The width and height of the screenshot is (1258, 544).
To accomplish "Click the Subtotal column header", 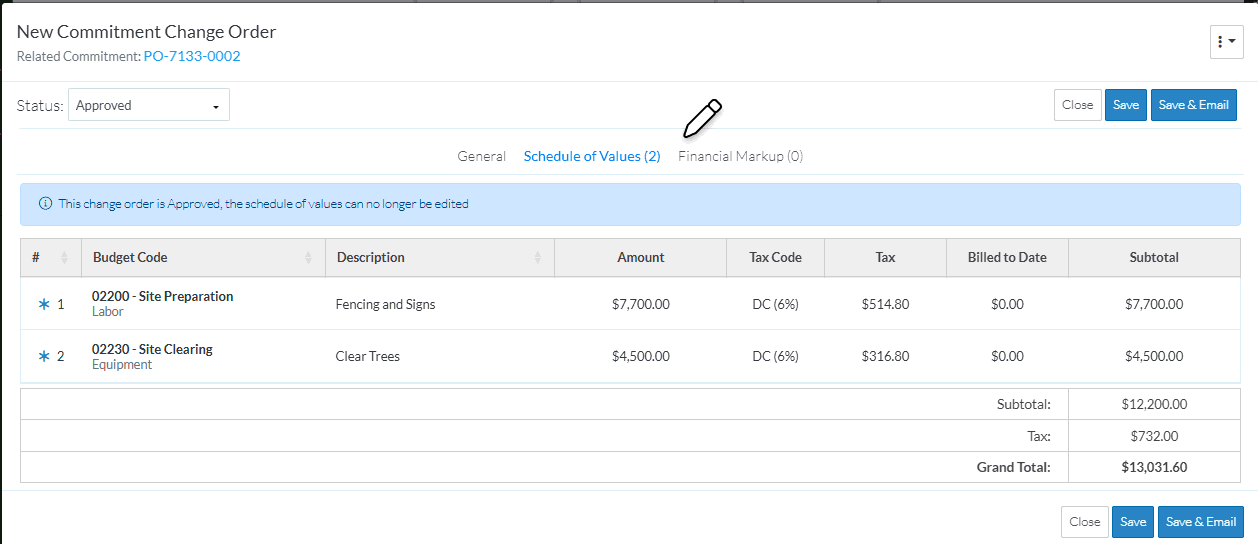I will pyautogui.click(x=1154, y=257).
